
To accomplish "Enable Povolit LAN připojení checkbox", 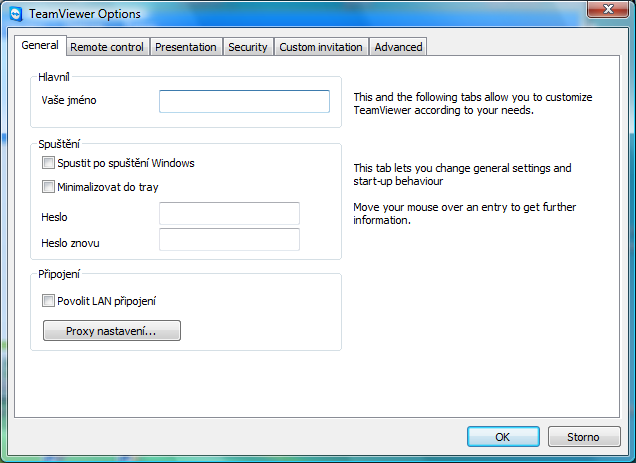I will pyautogui.click(x=48, y=301).
